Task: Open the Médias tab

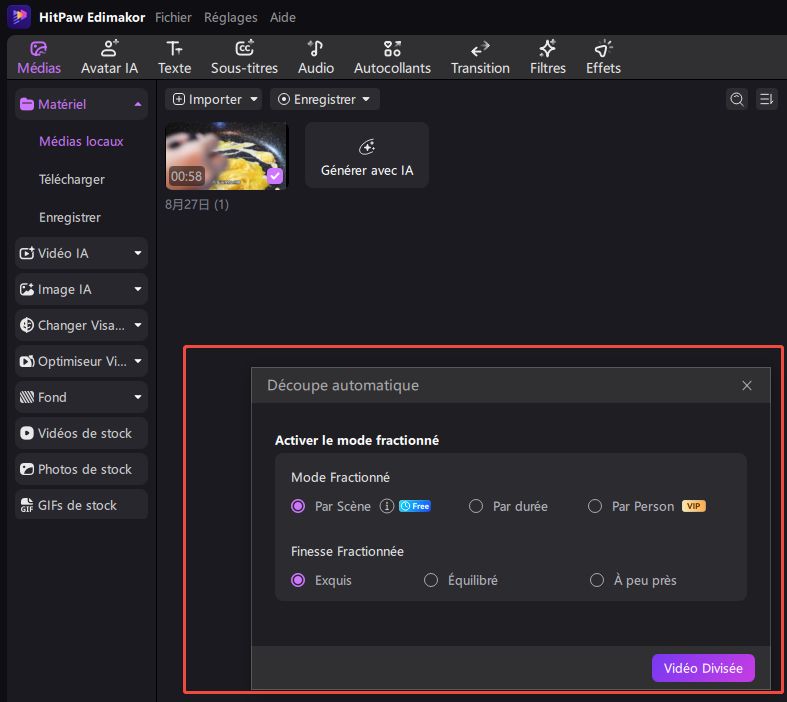Action: click(x=39, y=58)
